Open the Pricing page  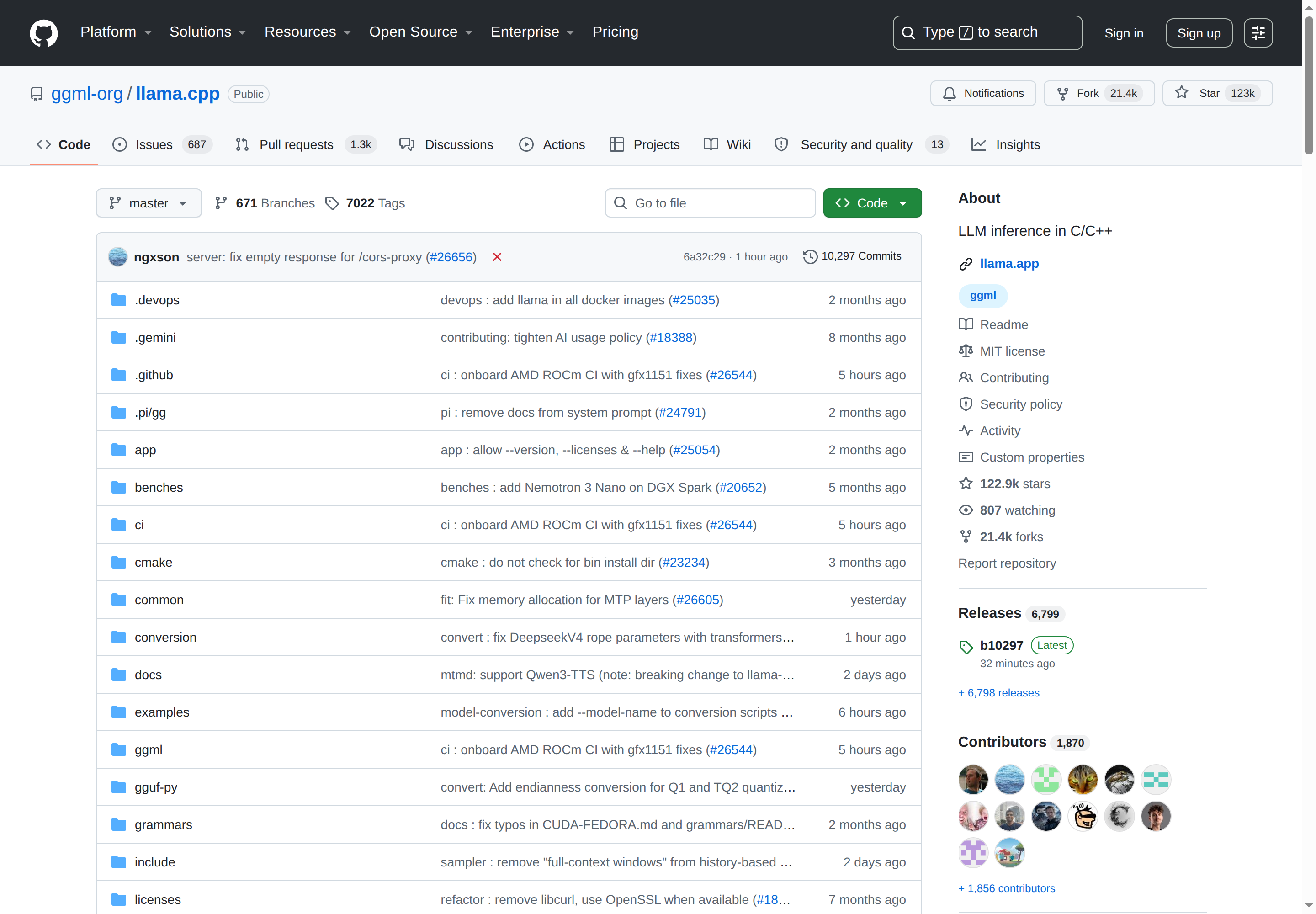click(x=615, y=32)
